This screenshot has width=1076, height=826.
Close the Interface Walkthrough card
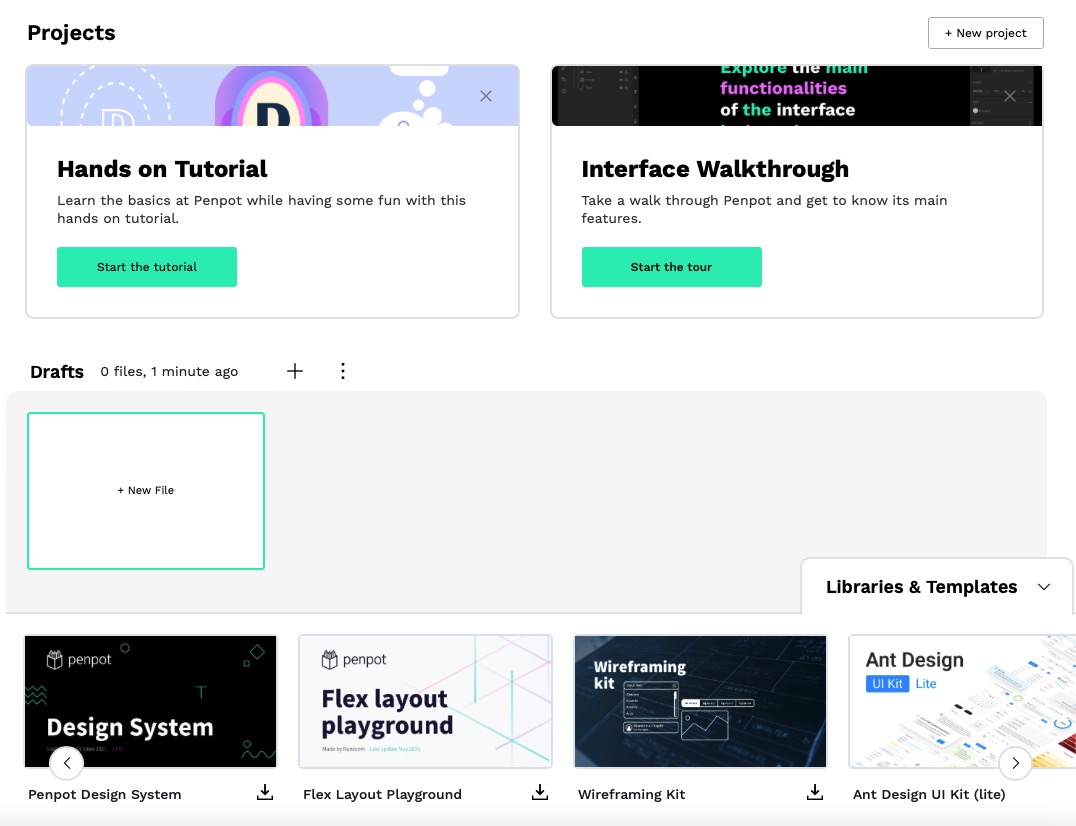(1010, 96)
